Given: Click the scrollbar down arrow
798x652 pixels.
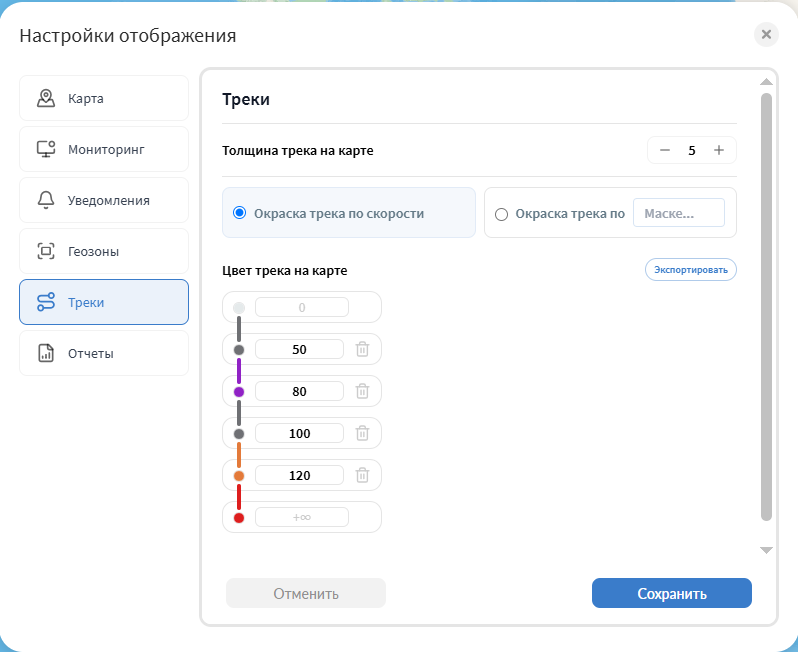Looking at the screenshot, I should tap(766, 550).
